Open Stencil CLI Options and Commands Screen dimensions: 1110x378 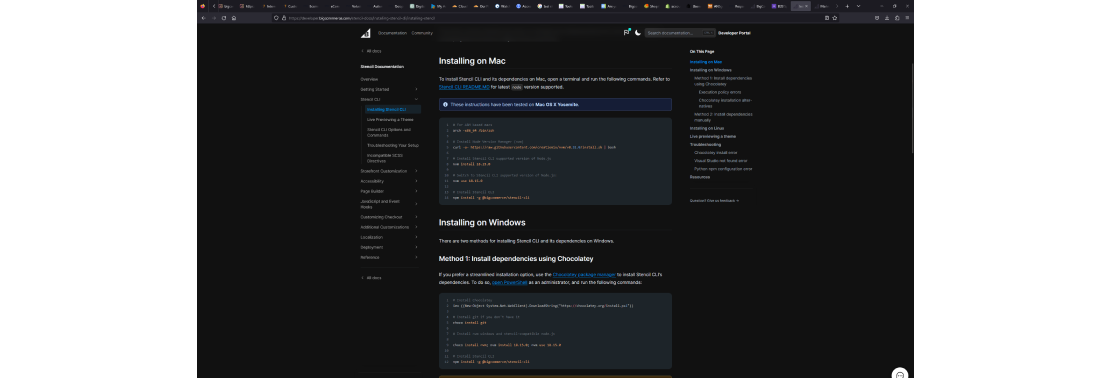[389, 132]
